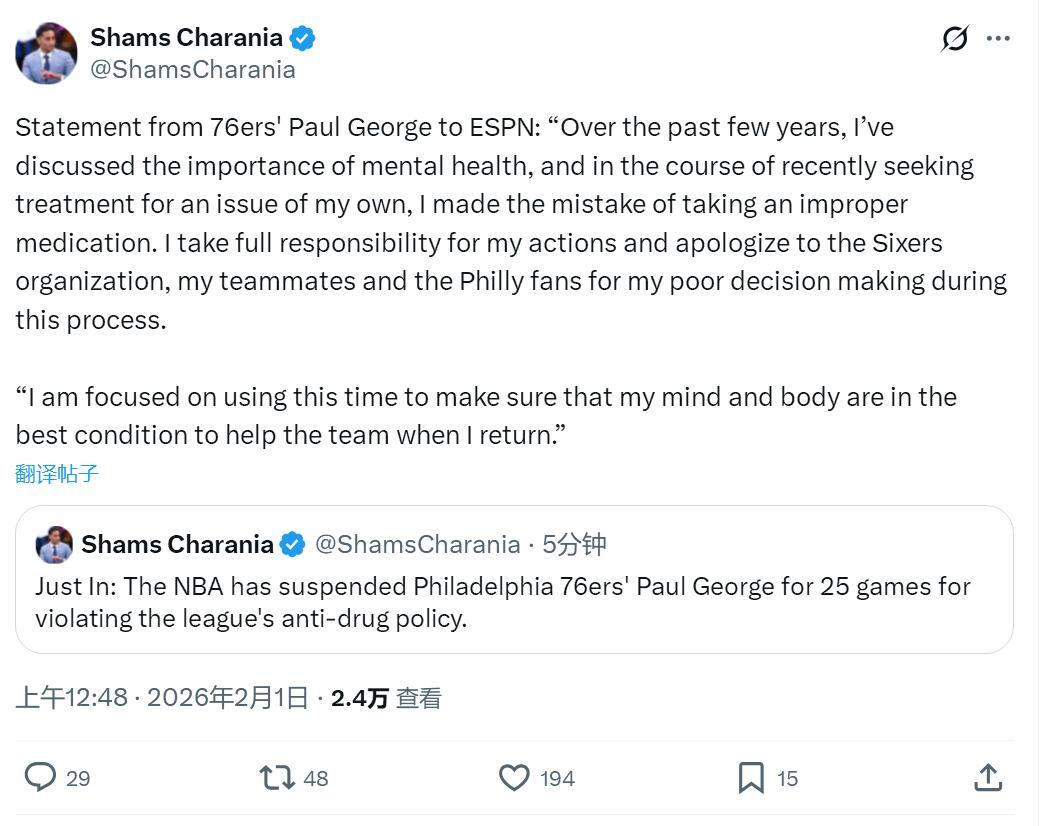Bookmark the post with the bookmark icon

pyautogui.click(x=751, y=777)
